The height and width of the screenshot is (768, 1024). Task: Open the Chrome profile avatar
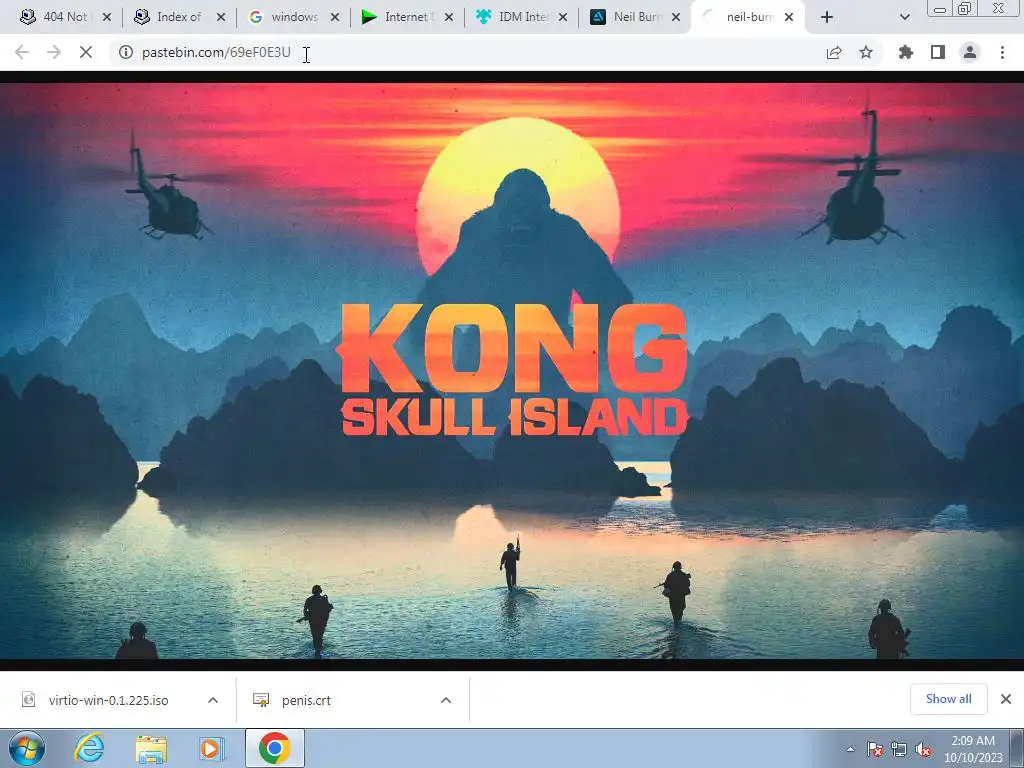tap(970, 52)
